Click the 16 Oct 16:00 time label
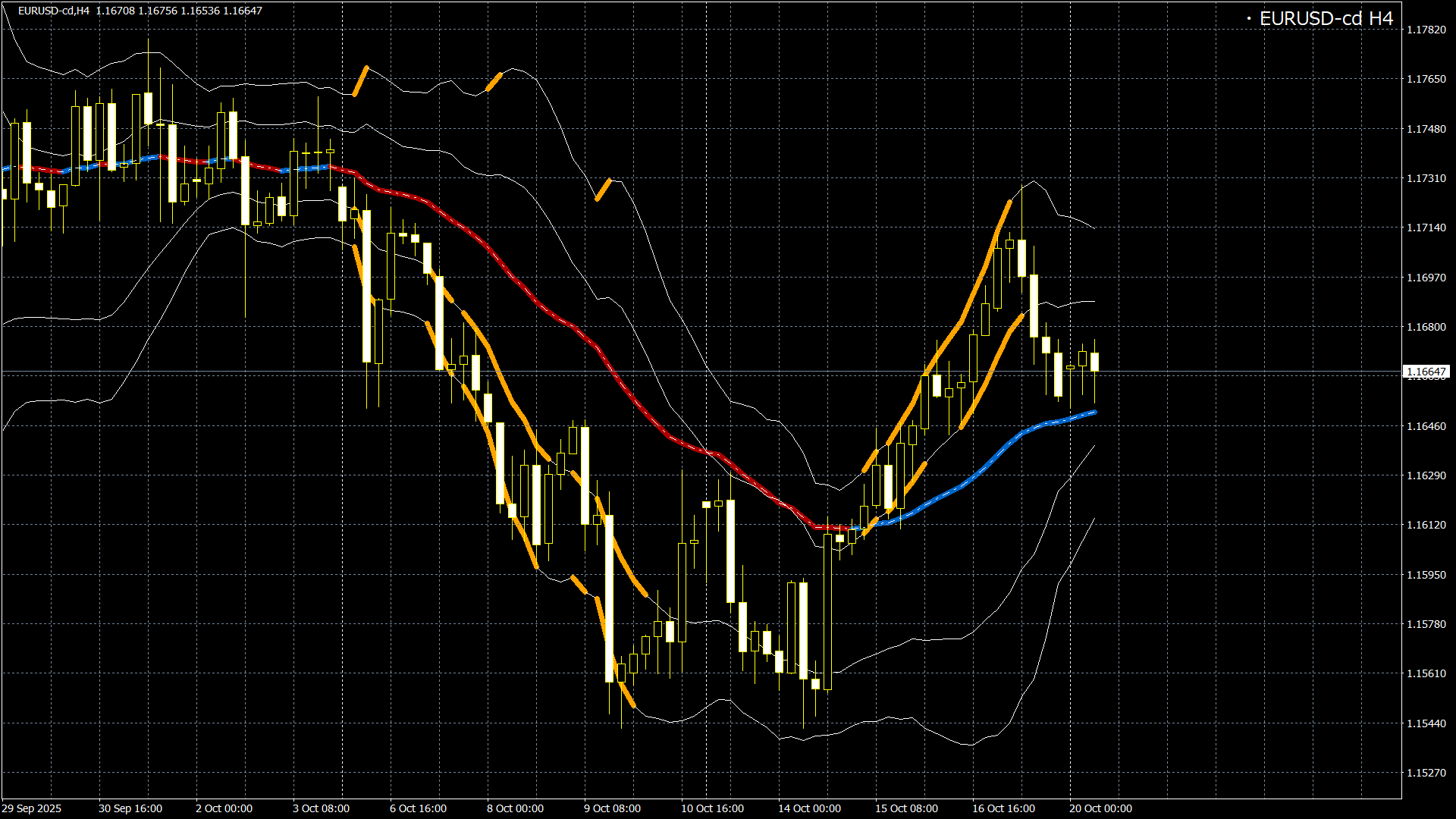 1003,808
